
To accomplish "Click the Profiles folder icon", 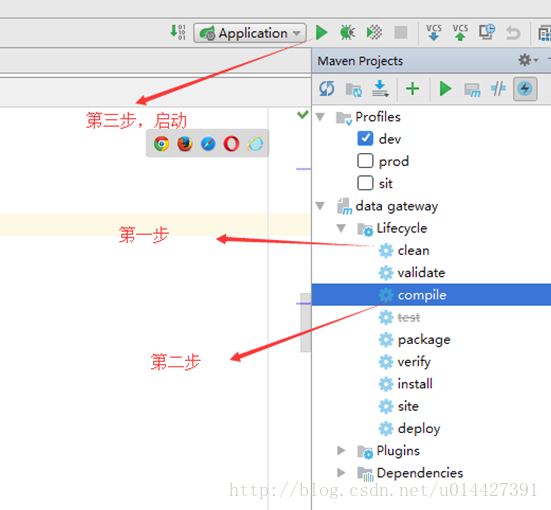I will pyautogui.click(x=344, y=118).
